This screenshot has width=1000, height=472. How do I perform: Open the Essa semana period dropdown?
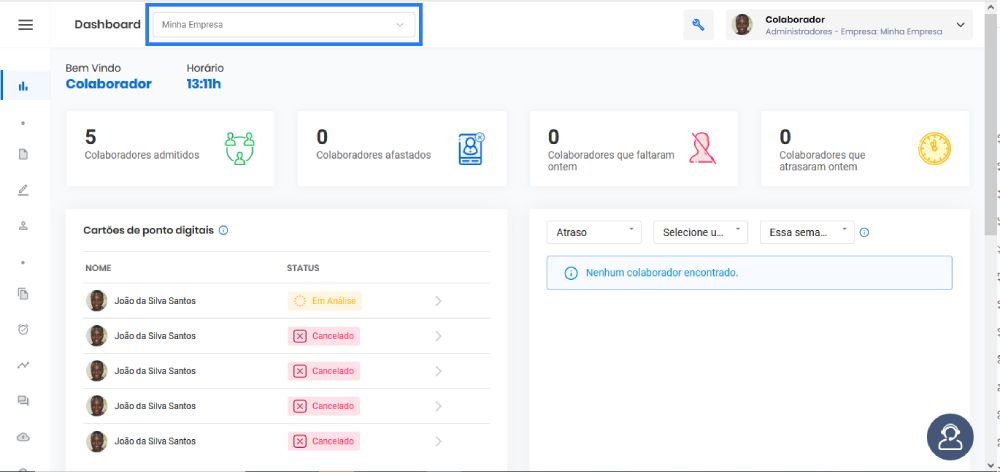click(x=807, y=232)
